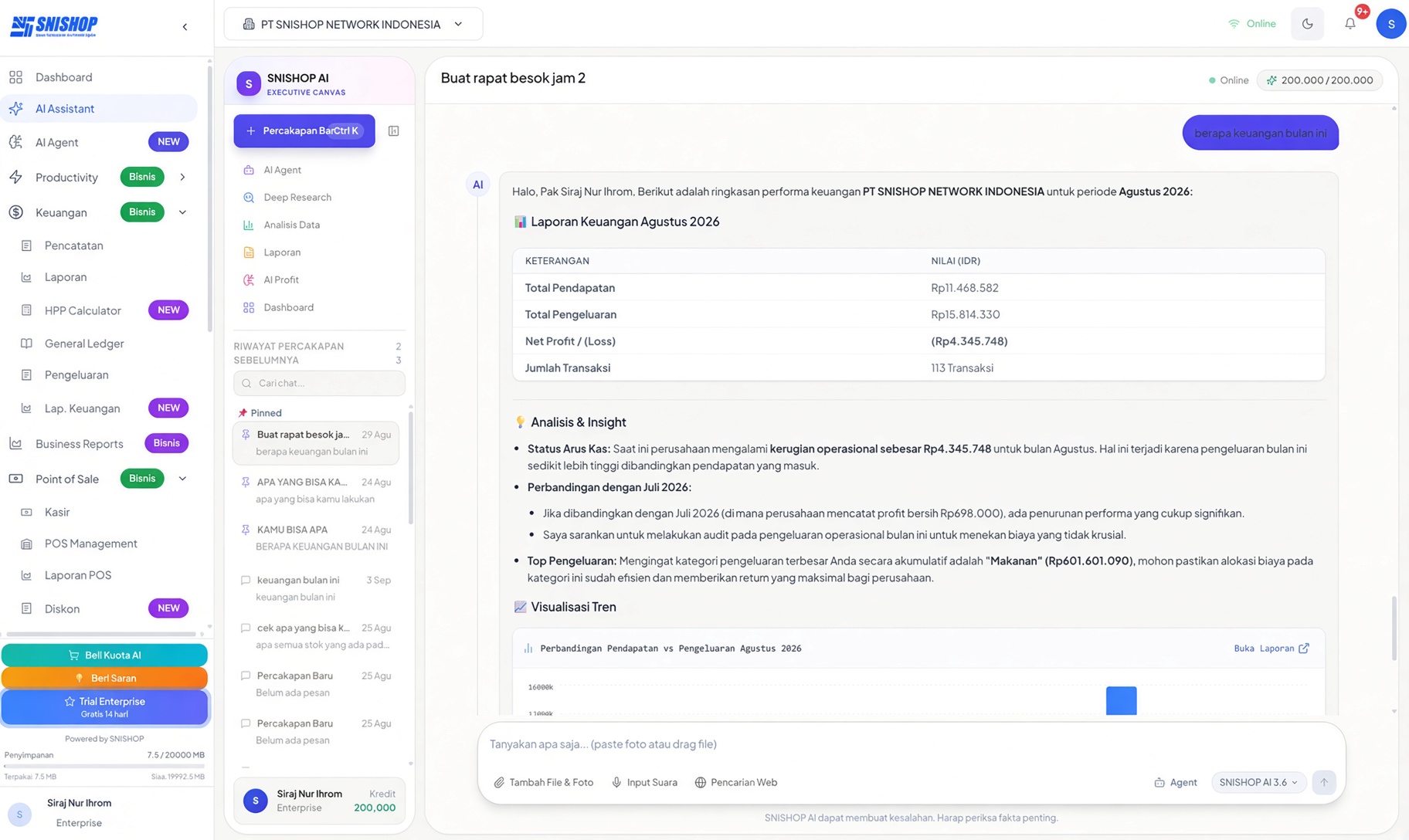Open HPP Calculator page
1409x840 pixels.
point(104,310)
